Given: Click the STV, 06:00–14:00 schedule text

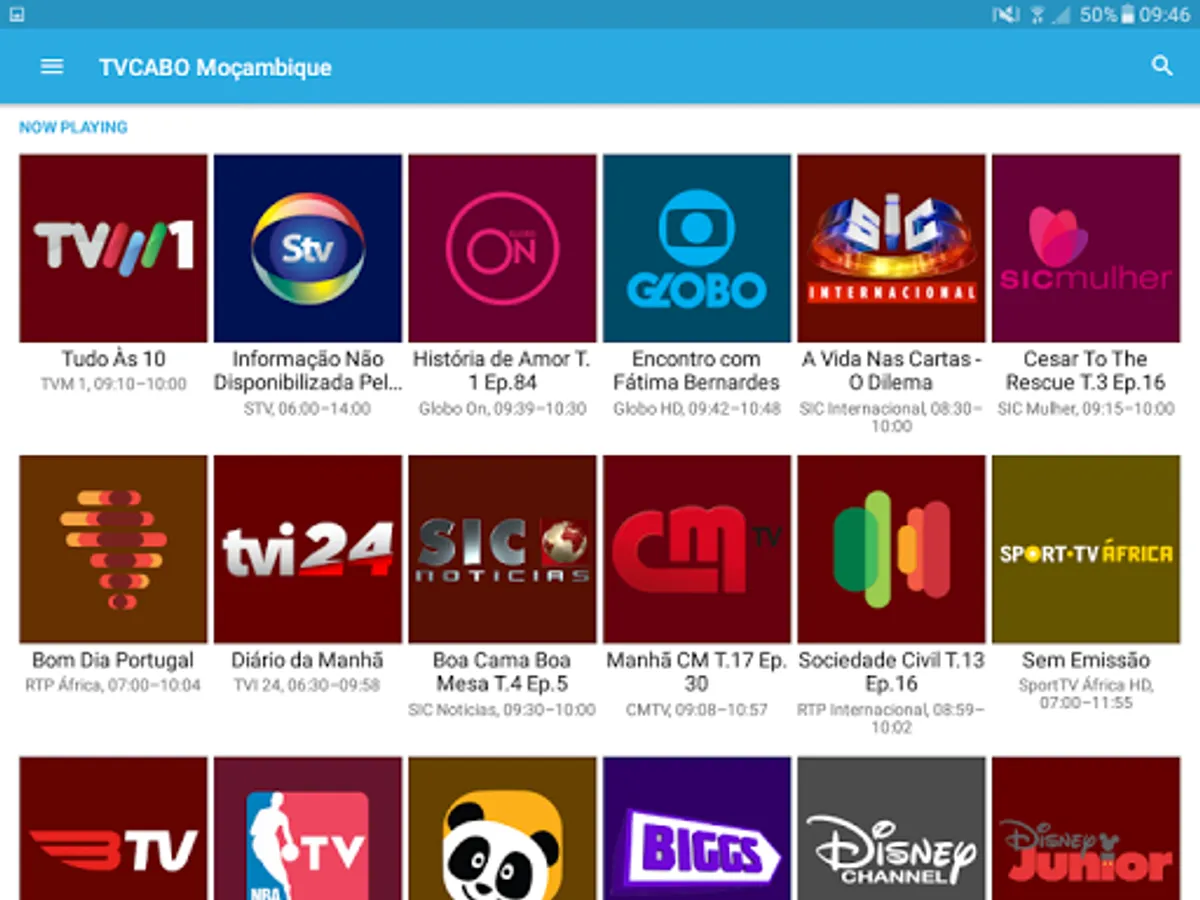Looking at the screenshot, I should click(x=308, y=409).
